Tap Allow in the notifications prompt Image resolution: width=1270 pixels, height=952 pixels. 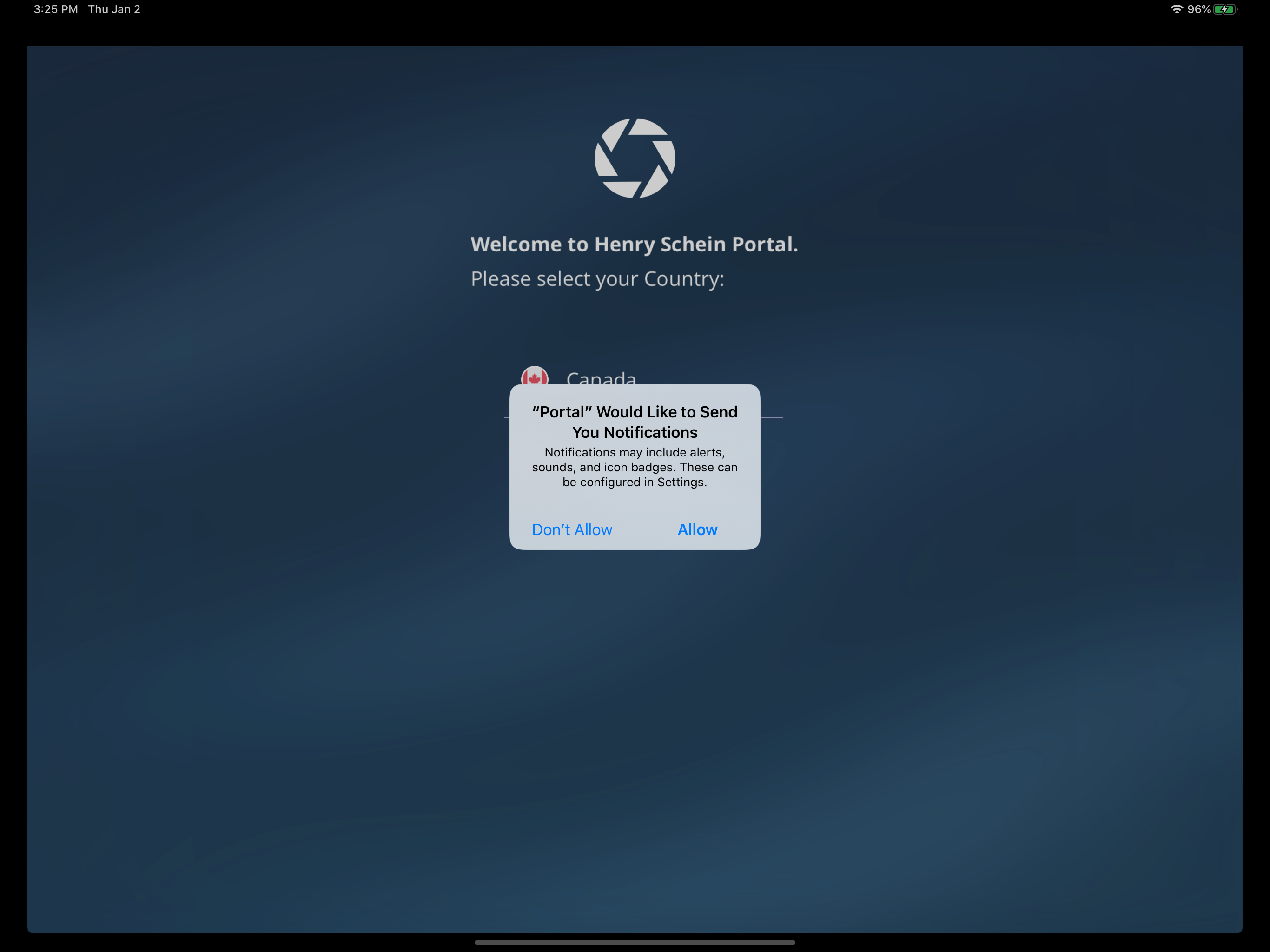[x=698, y=529]
